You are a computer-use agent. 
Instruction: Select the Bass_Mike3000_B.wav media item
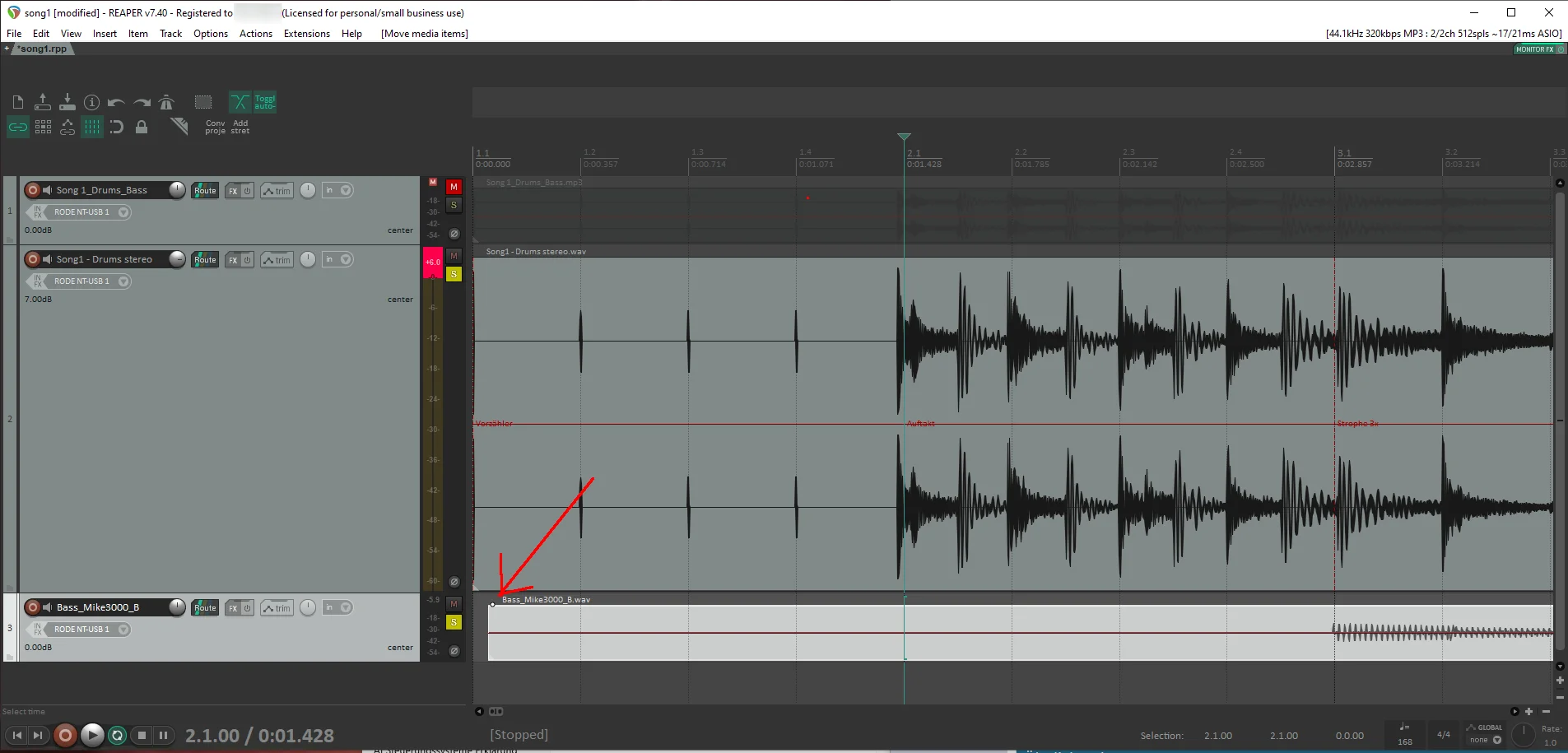pos(1020,632)
